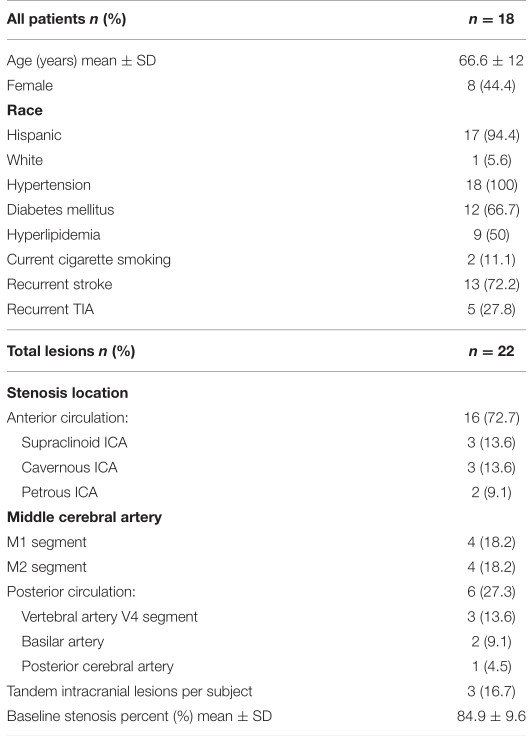Click the 'Middle cerebral artery' subheading

(84, 517)
